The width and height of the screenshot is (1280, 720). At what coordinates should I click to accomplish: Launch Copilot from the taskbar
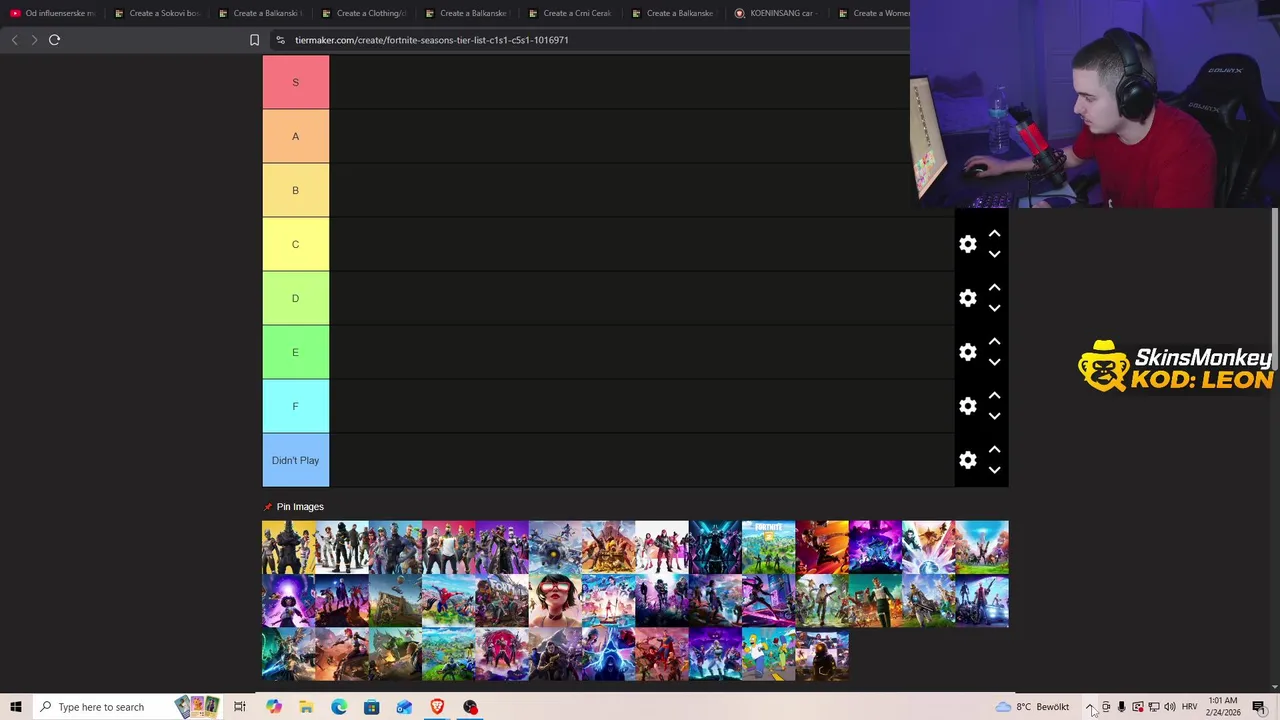(273, 707)
